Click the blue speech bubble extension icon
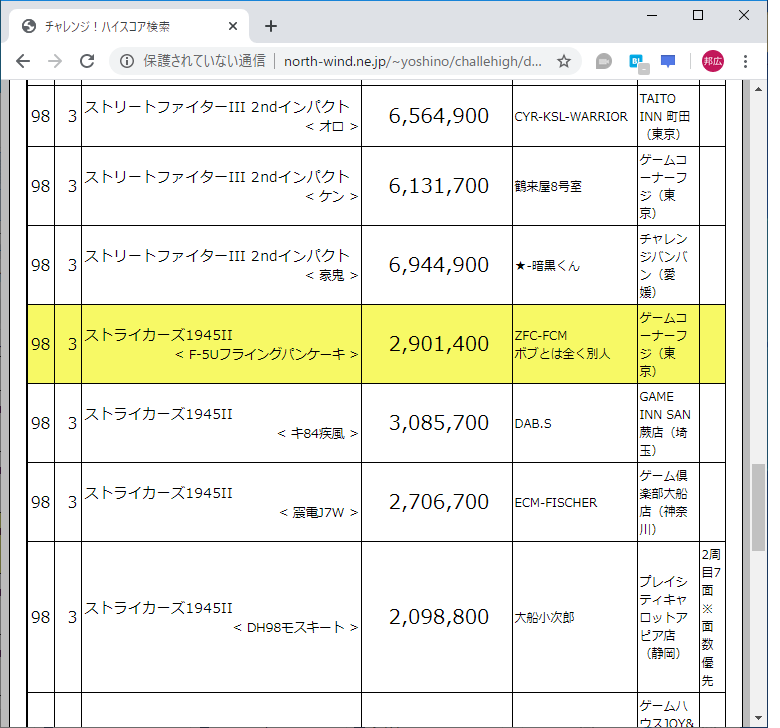780x728 pixels. pos(668,61)
